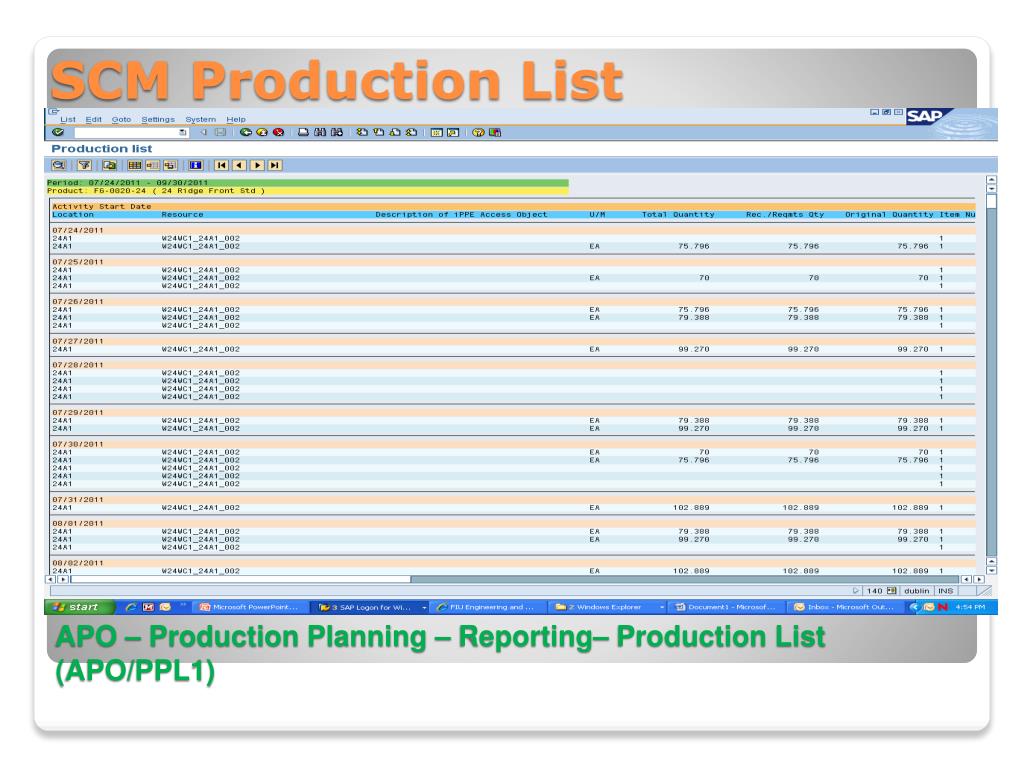Click the Customize Local Layout icon
This screenshot has height=768, width=1024.
click(x=495, y=132)
